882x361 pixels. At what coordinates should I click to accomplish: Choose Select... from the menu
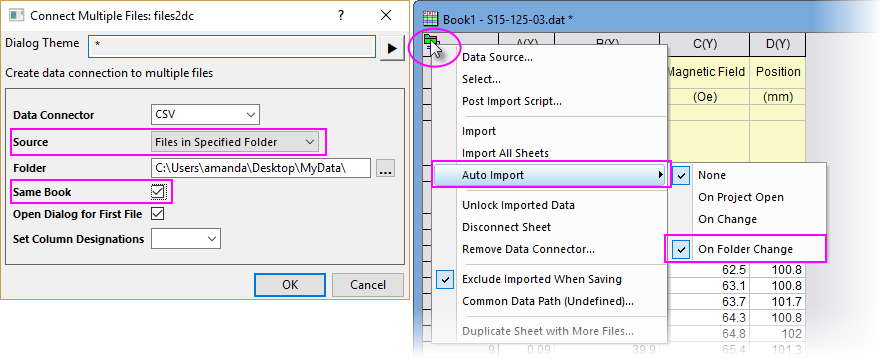pyautogui.click(x=482, y=79)
